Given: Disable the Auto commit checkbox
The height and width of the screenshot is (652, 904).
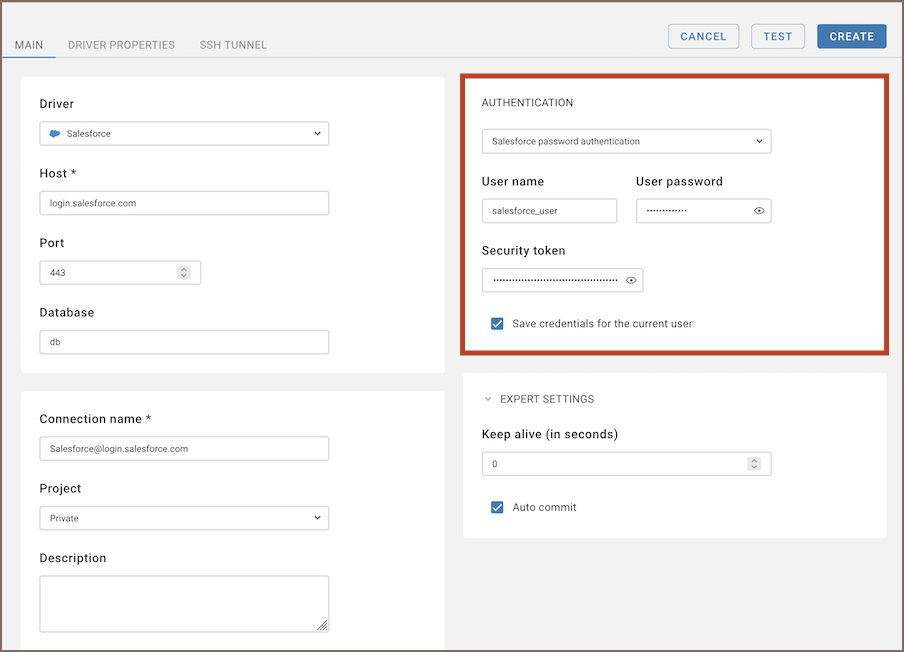Looking at the screenshot, I should pyautogui.click(x=497, y=507).
